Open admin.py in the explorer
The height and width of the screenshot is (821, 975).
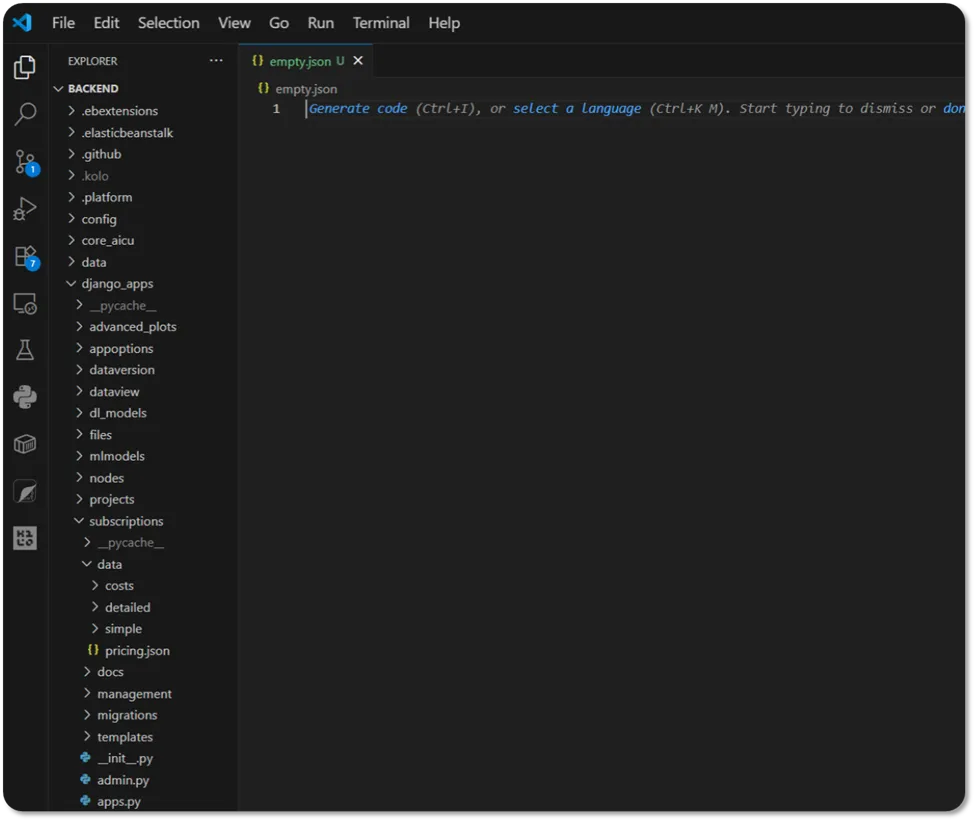(122, 780)
